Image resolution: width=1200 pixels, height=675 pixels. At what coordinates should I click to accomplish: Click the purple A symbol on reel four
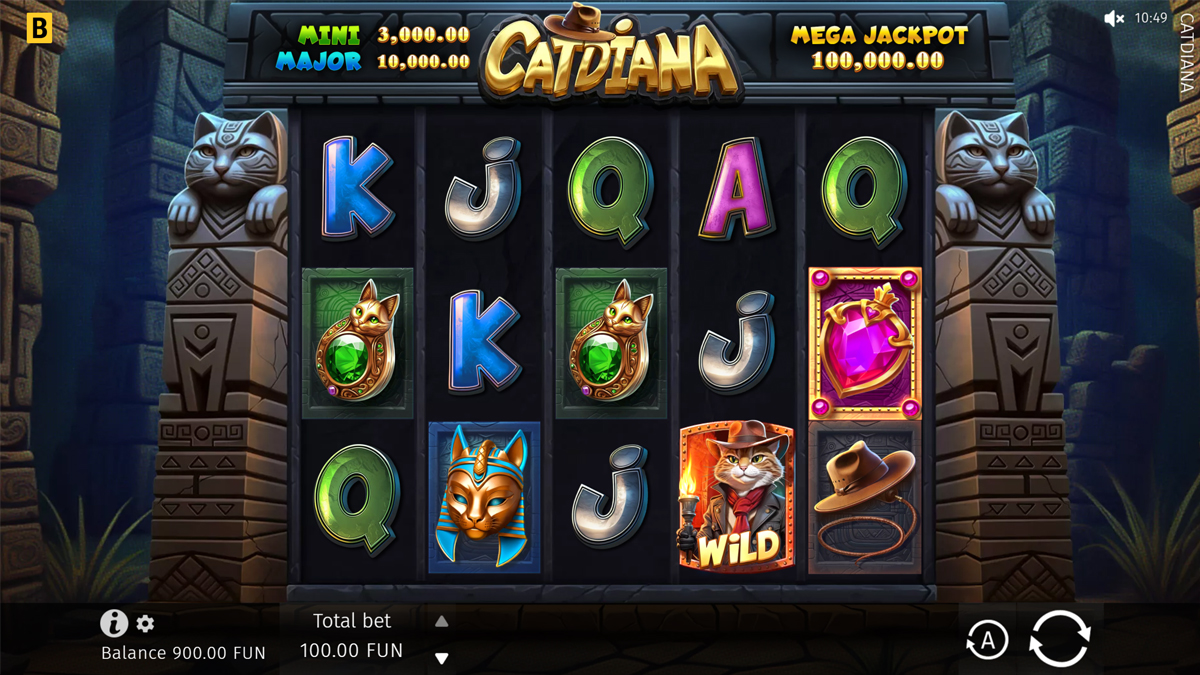tap(737, 190)
